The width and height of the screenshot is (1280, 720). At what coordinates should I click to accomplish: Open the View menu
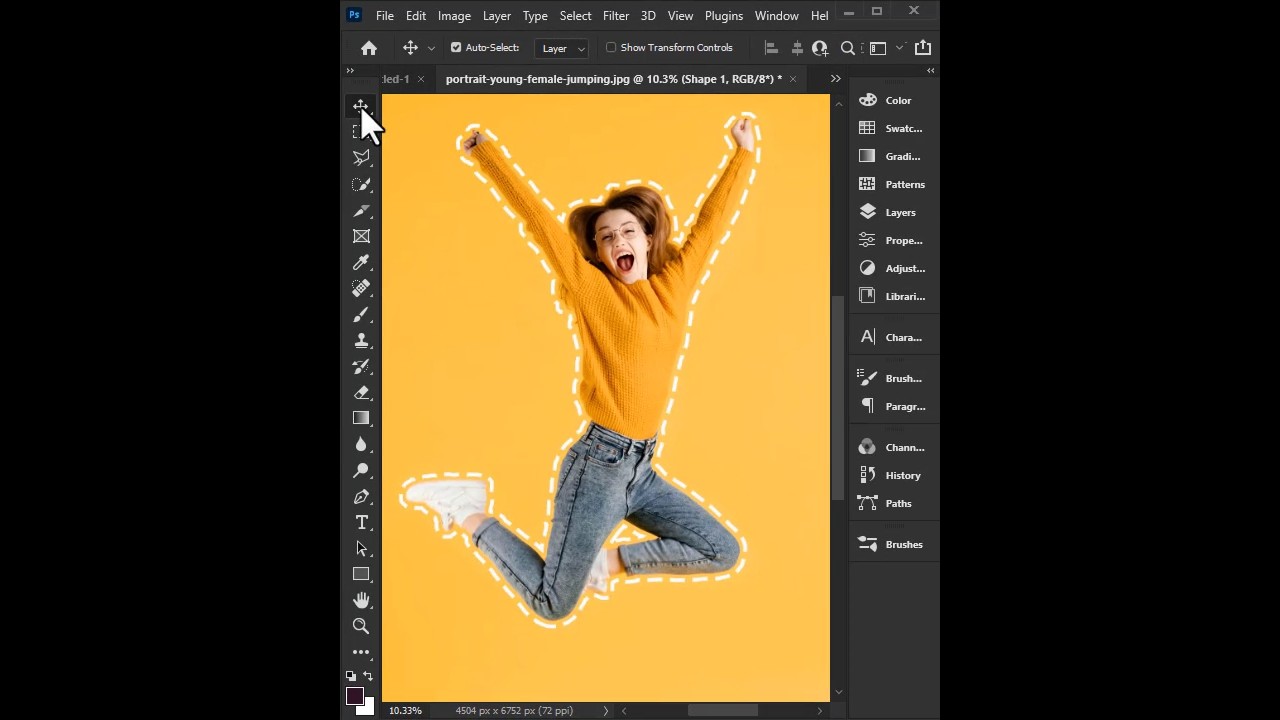(681, 16)
